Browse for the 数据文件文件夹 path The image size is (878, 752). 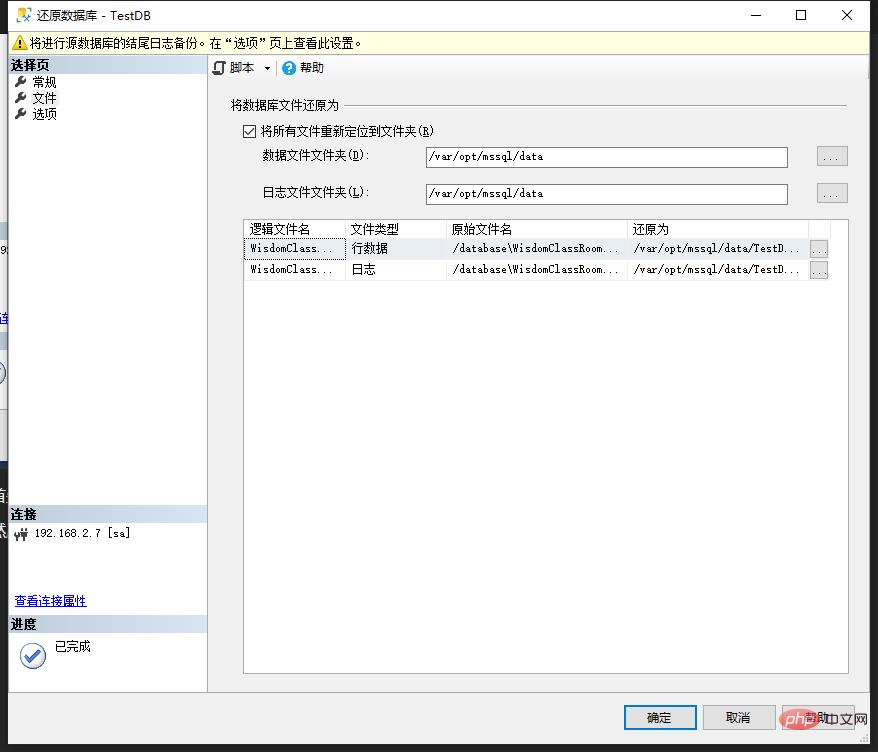832,157
